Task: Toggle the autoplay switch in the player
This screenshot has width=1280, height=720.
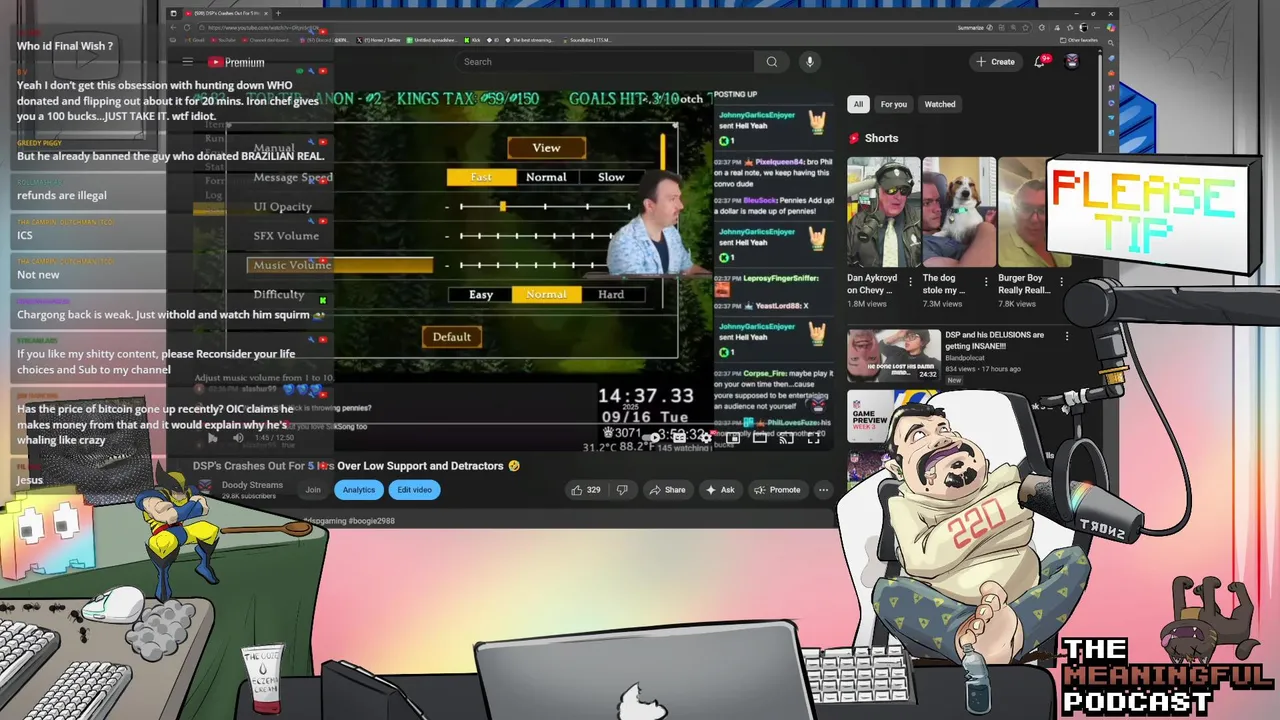Action: pyautogui.click(x=652, y=438)
